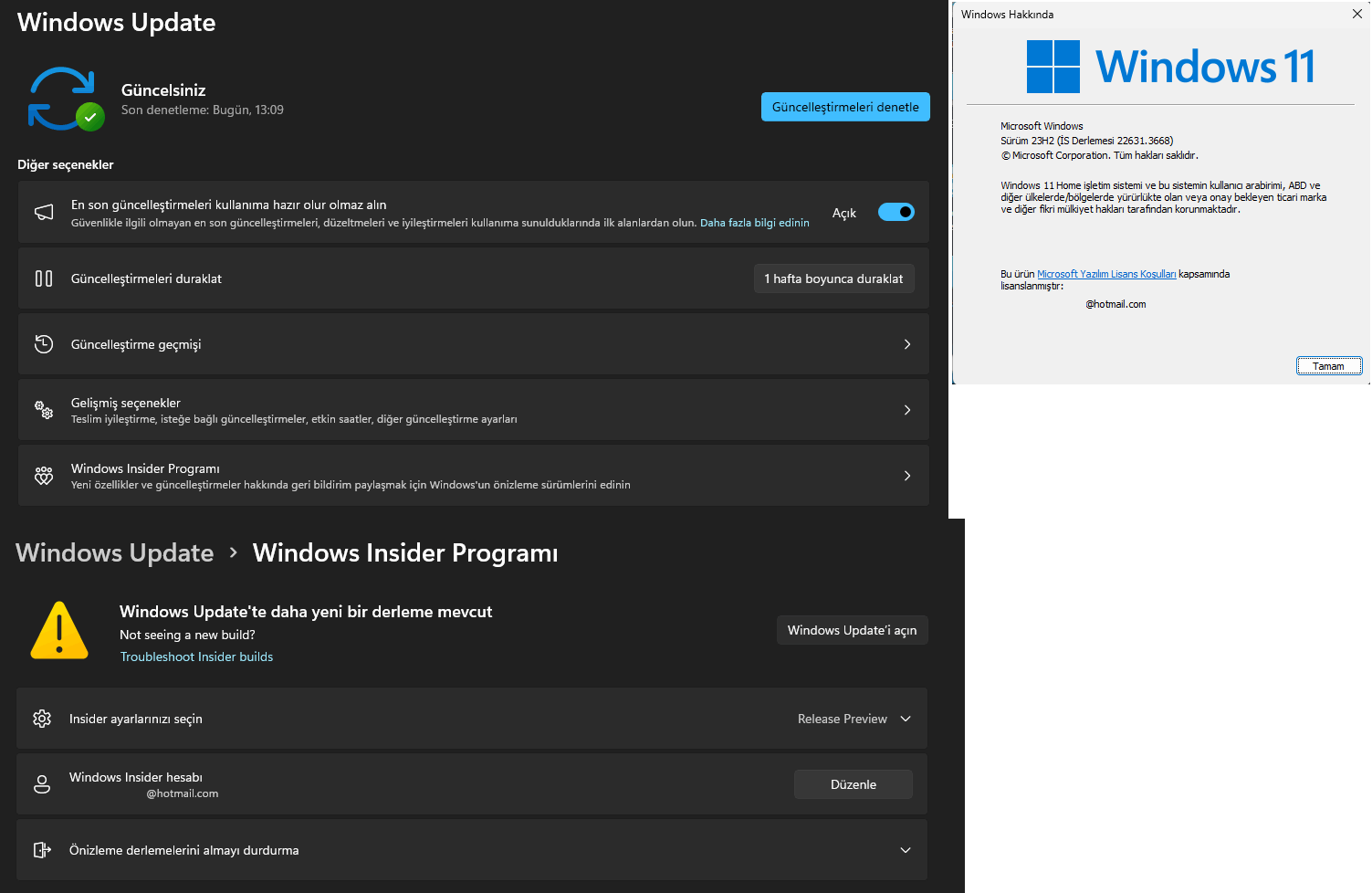This screenshot has width=1372, height=893.
Task: Click Düzenle for the Insider account
Action: [854, 784]
